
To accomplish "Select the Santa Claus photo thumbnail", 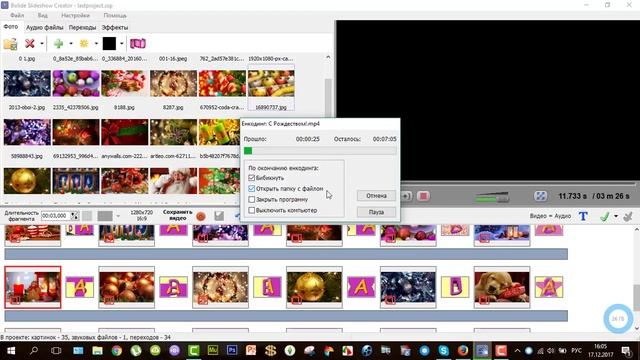I will [173, 181].
